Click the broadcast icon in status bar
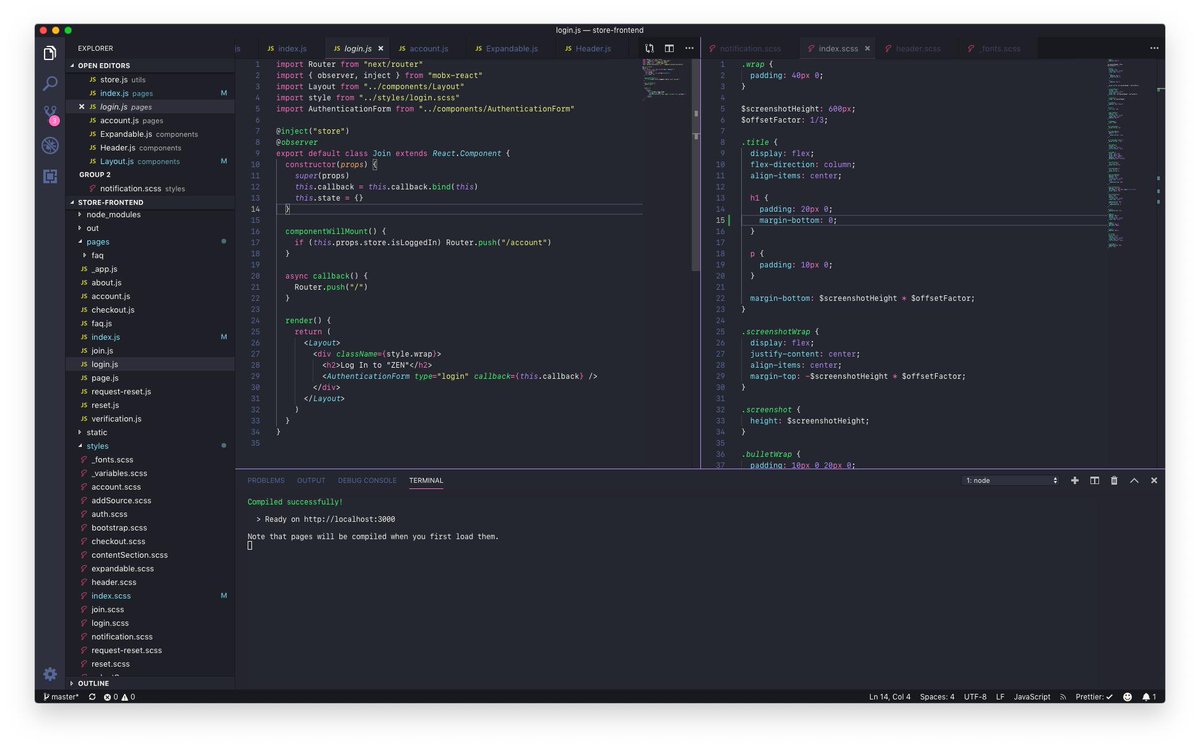The height and width of the screenshot is (749, 1200). point(1064,696)
